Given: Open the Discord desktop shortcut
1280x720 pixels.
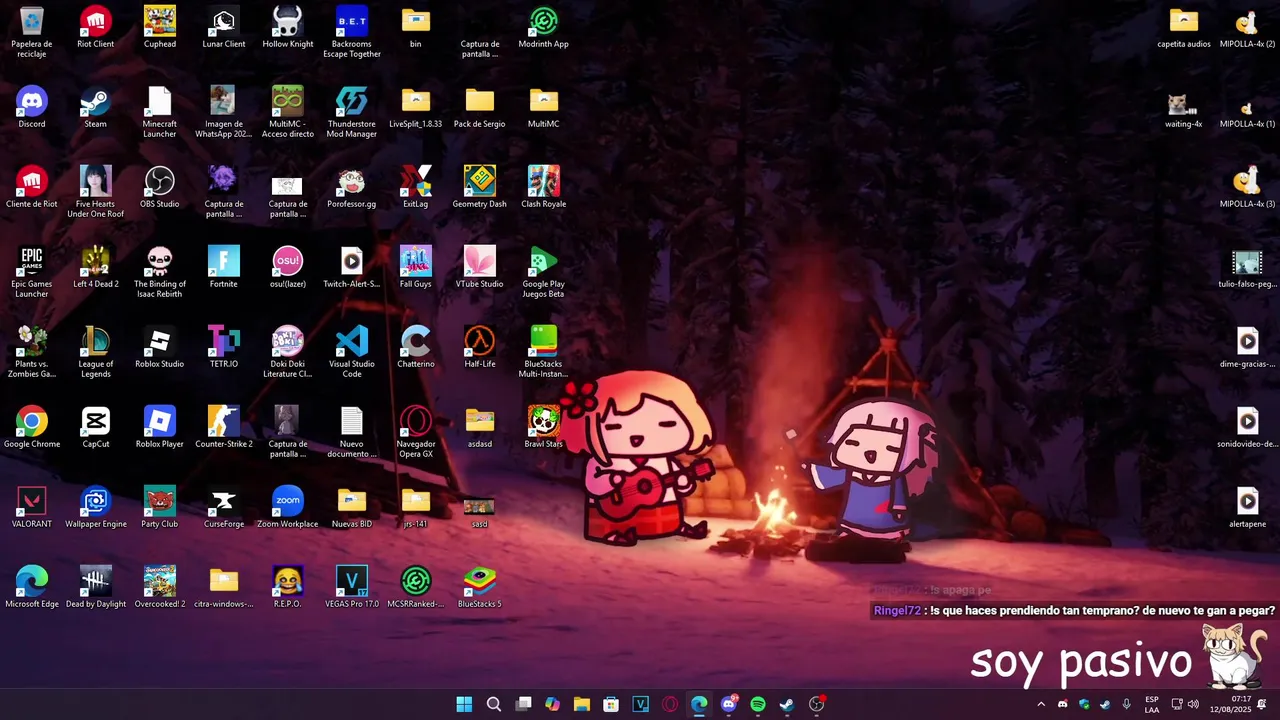Looking at the screenshot, I should point(32,107).
